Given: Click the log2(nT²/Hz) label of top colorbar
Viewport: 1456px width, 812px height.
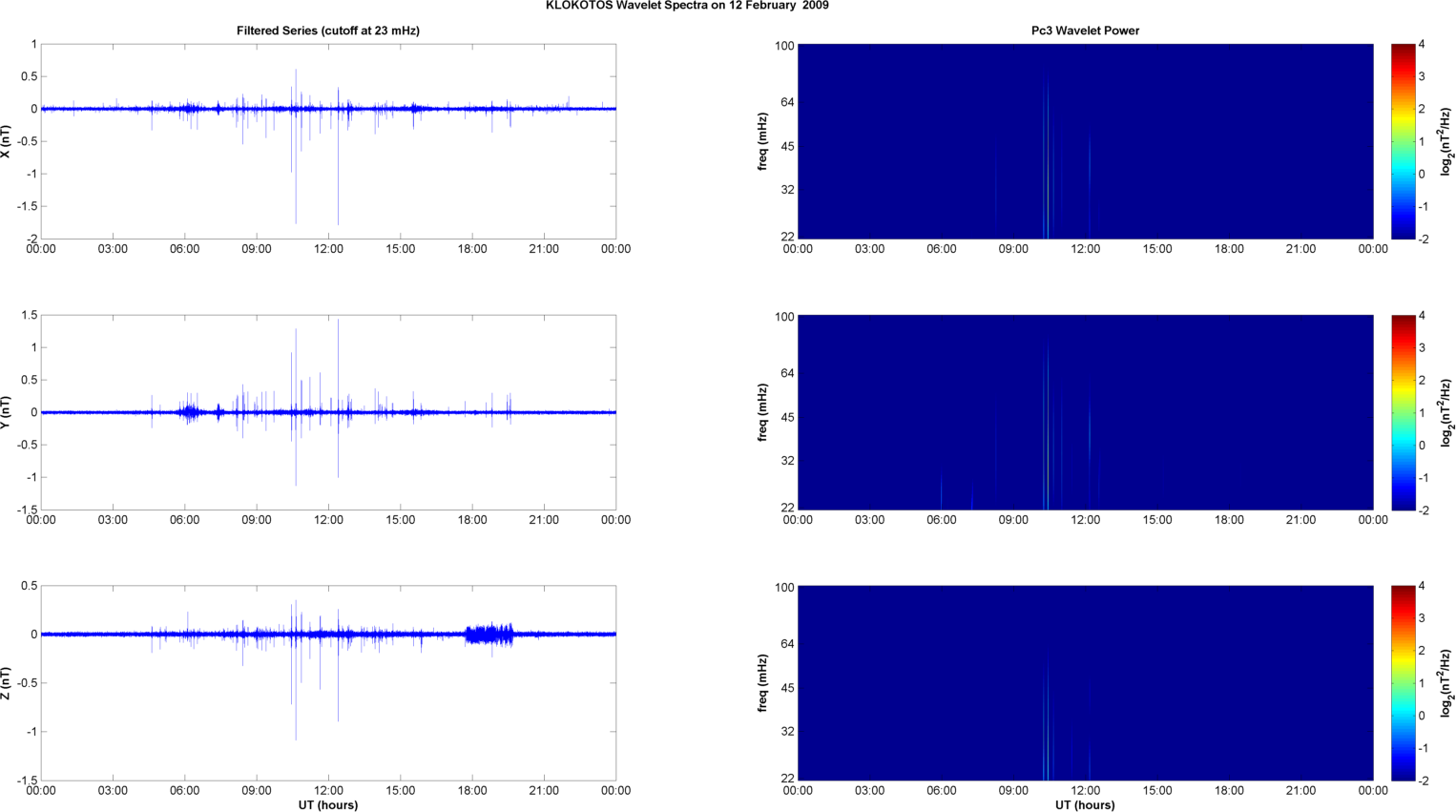Looking at the screenshot, I should click(x=1446, y=141).
